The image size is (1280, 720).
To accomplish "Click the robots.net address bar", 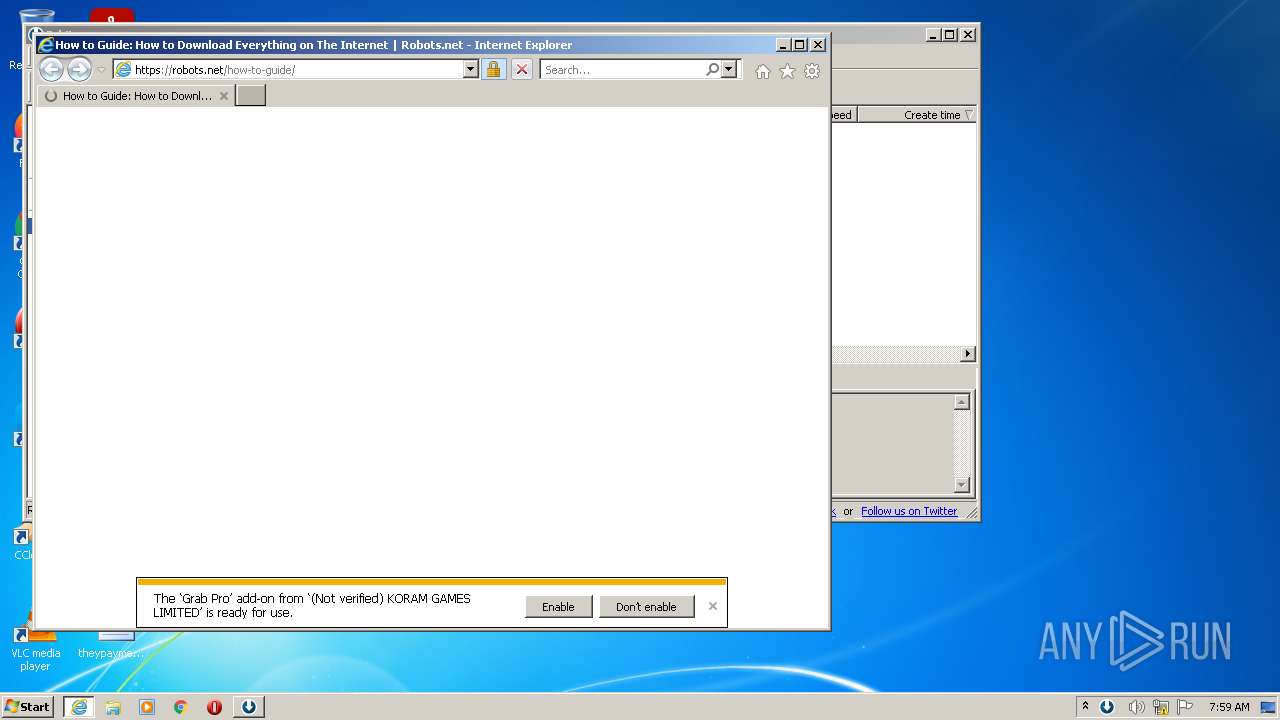I will (288, 70).
